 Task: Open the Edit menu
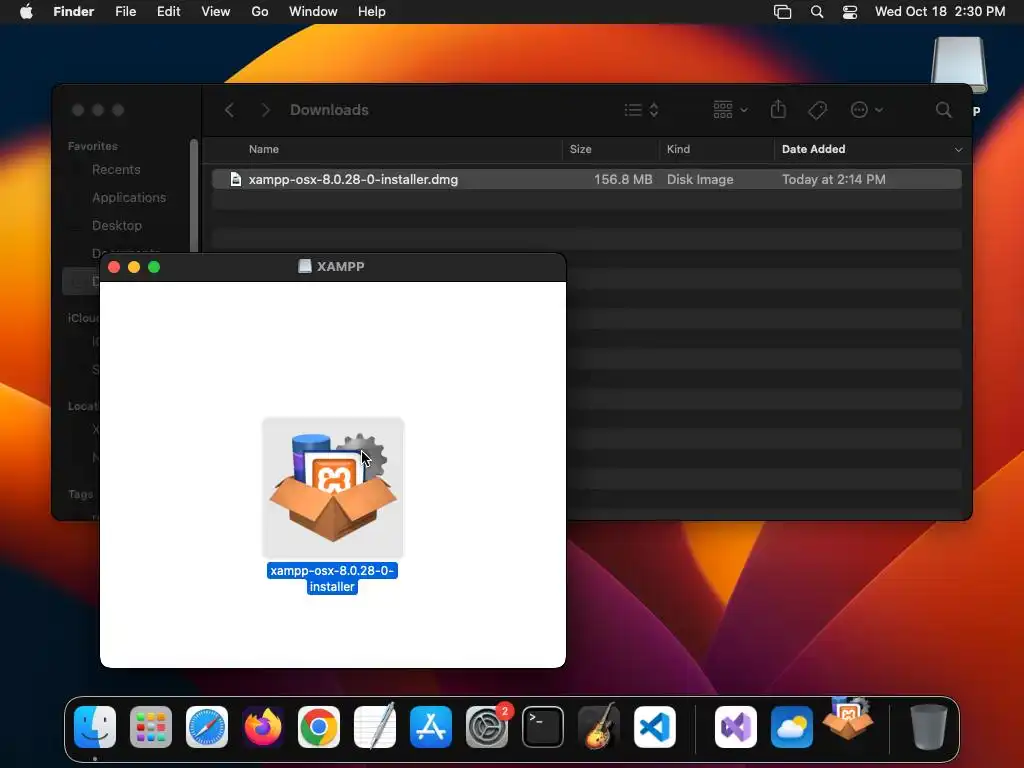pos(168,12)
